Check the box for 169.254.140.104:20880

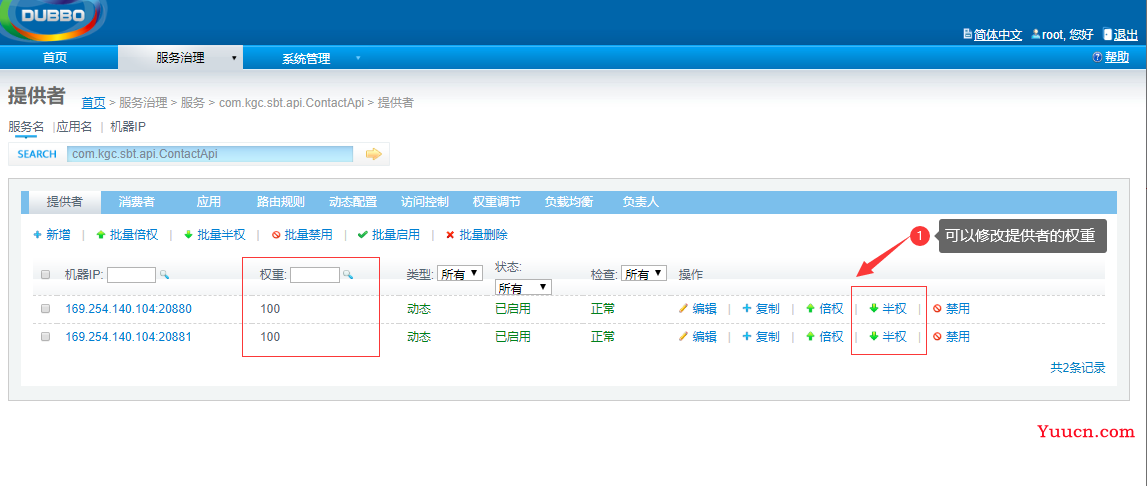[45, 309]
